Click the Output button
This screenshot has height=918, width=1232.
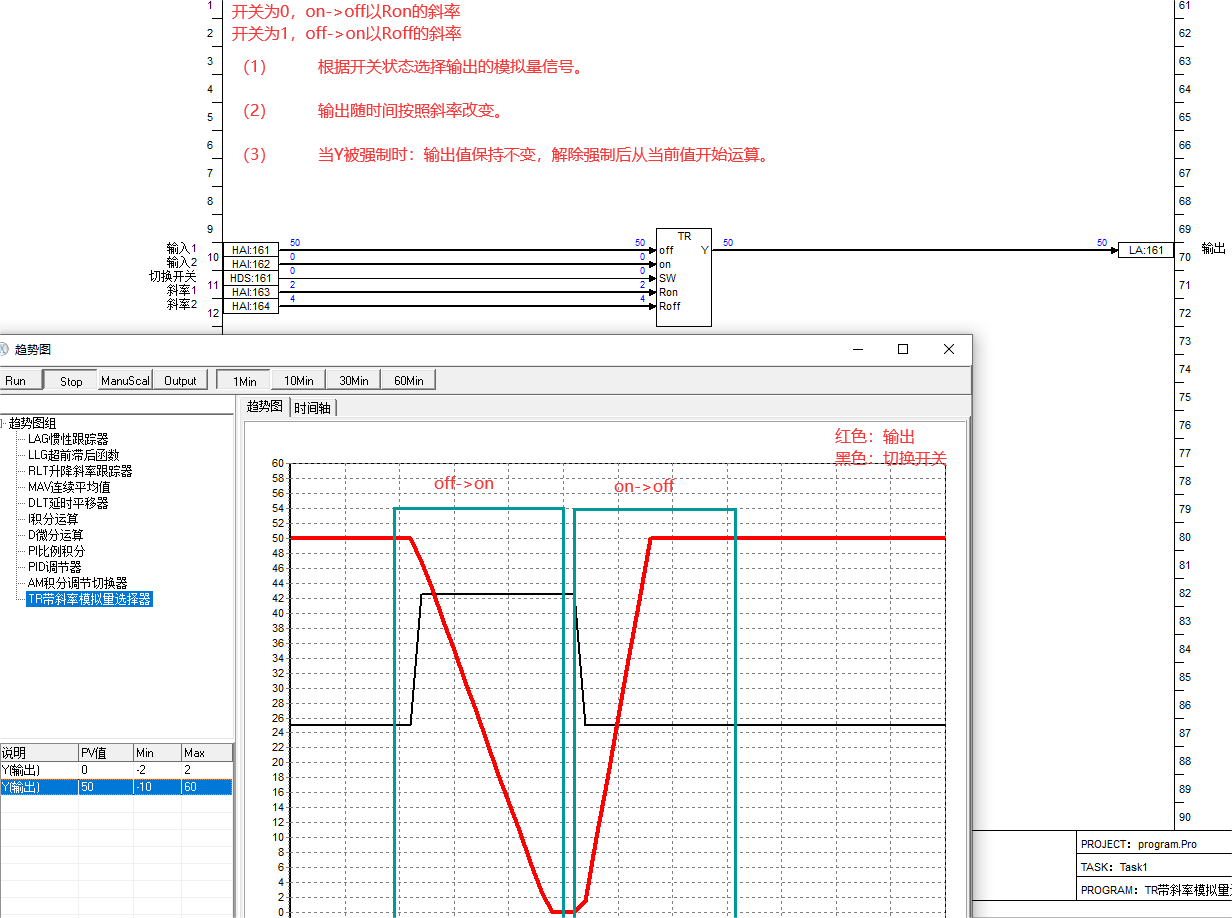(x=181, y=381)
